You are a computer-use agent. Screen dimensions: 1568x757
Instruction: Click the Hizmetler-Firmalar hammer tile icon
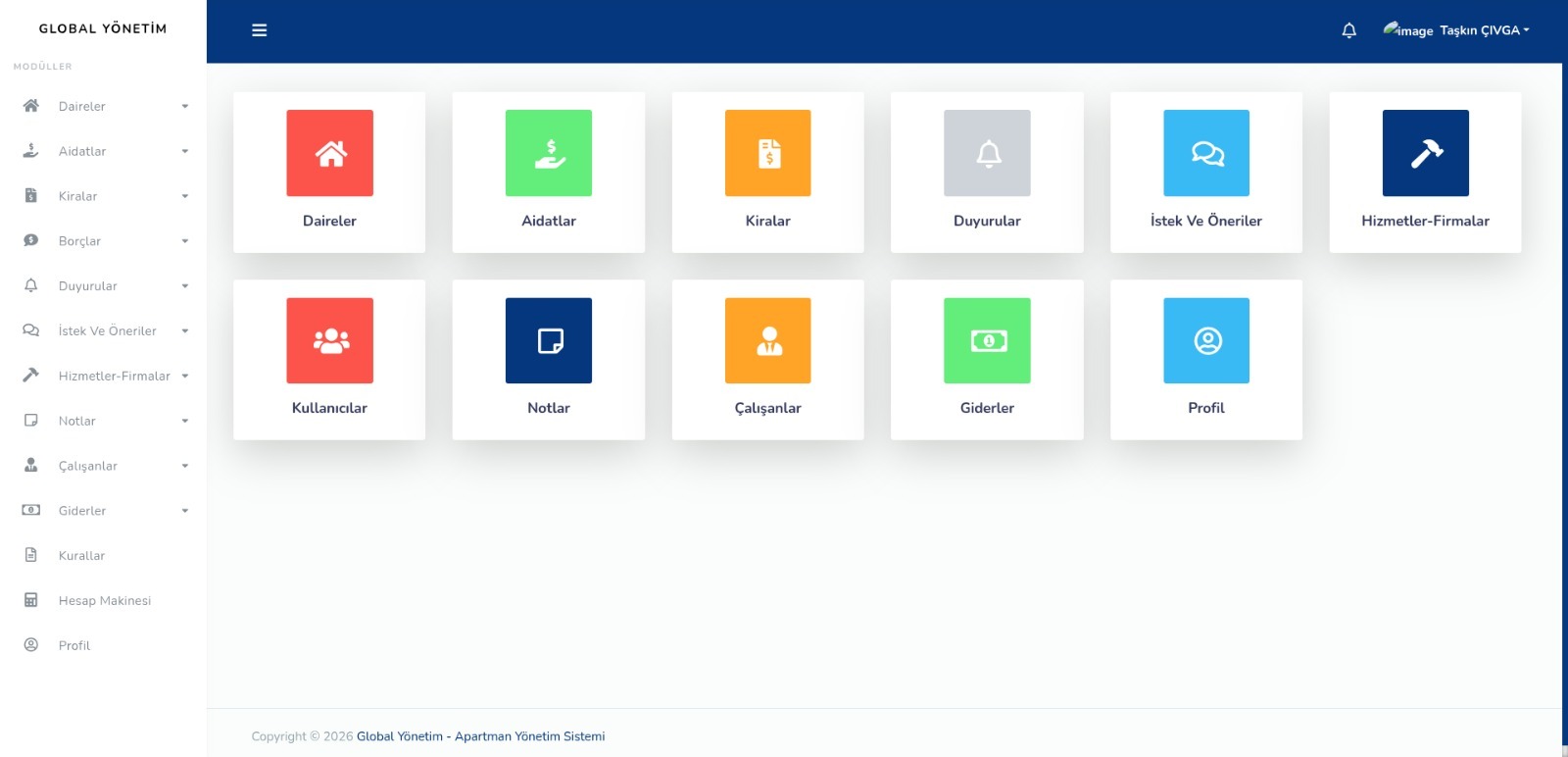[x=1425, y=153]
